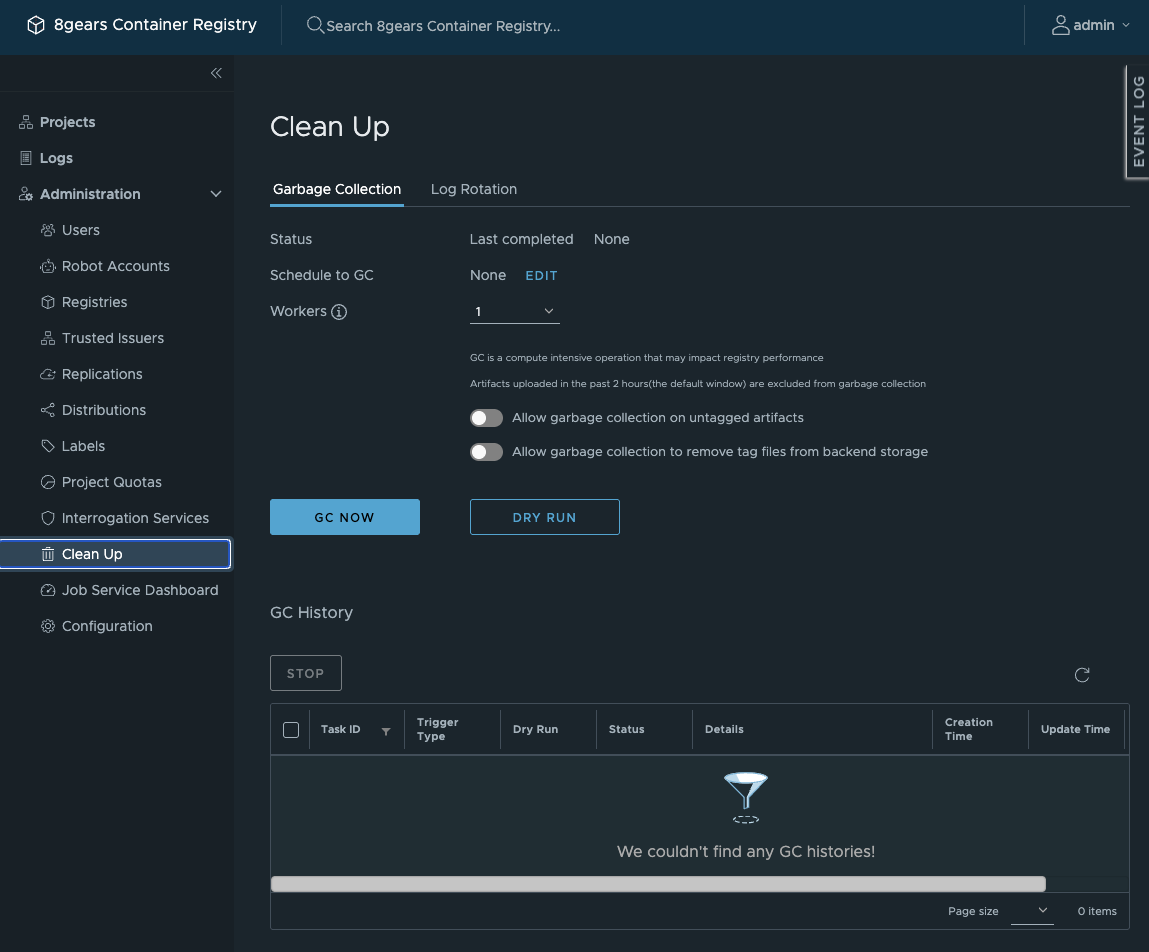
Task: Collapse the Administration section chevron
Action: (x=215, y=194)
